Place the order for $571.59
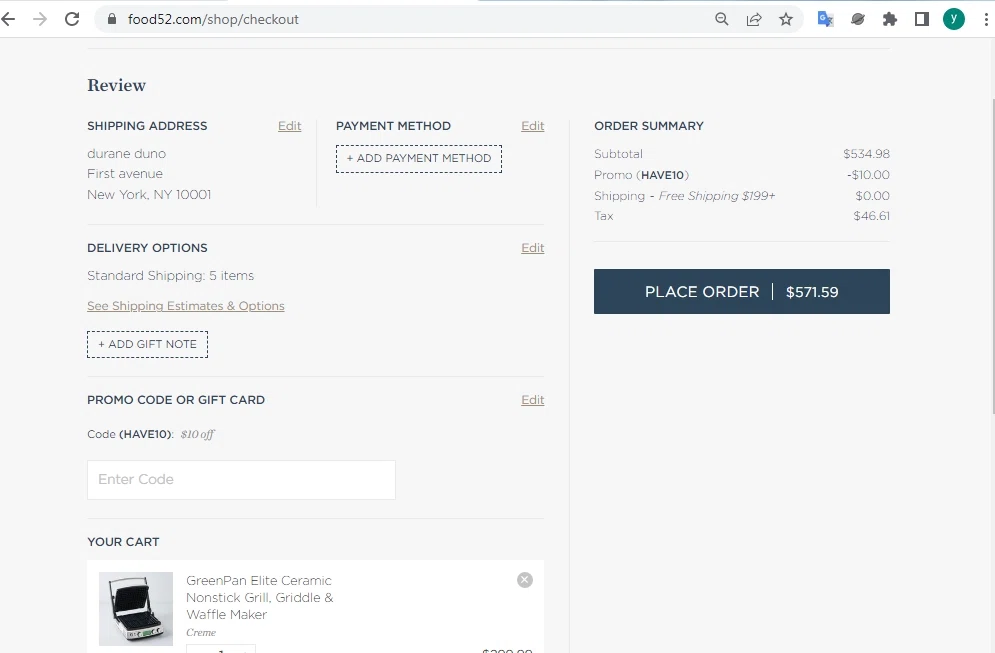 coord(742,291)
